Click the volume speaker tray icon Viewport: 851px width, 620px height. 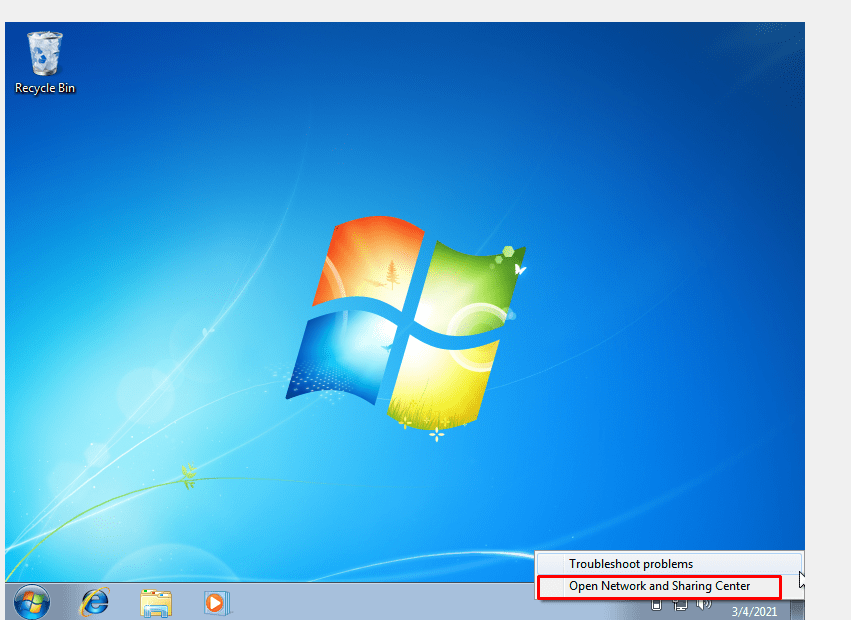[703, 604]
